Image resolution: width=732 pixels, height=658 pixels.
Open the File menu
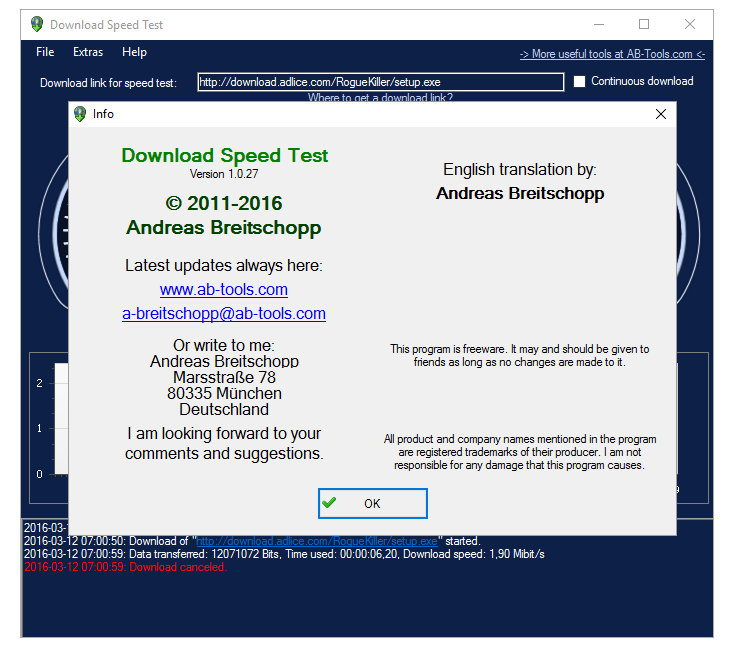coord(45,52)
